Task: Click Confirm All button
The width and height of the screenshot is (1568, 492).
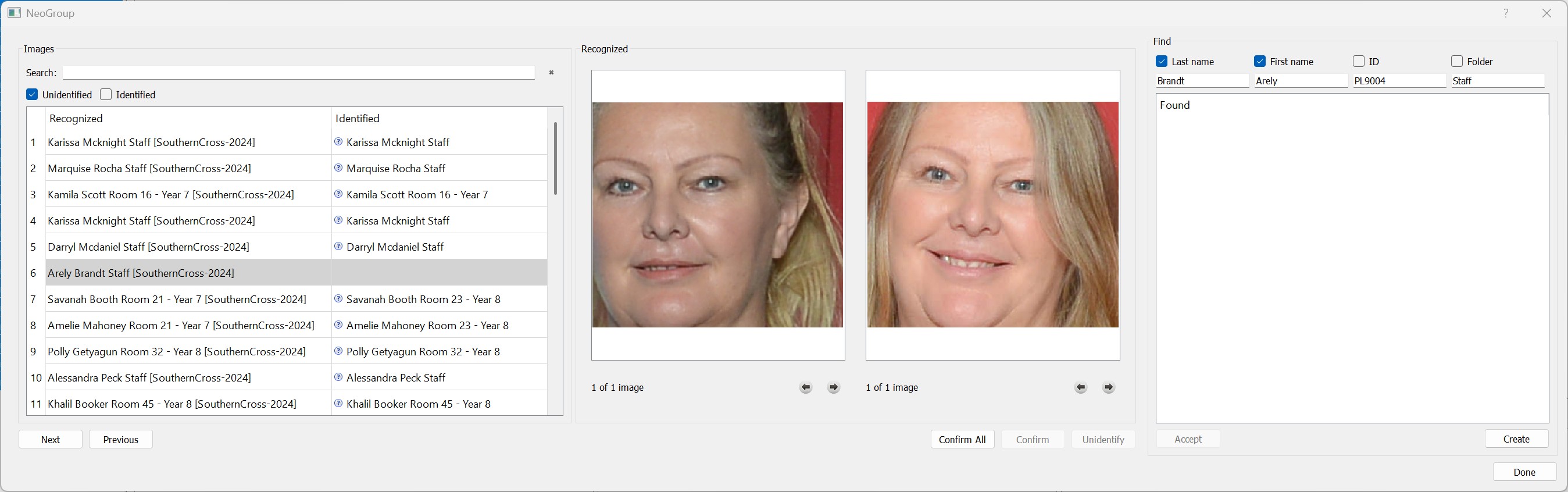Action: point(962,439)
